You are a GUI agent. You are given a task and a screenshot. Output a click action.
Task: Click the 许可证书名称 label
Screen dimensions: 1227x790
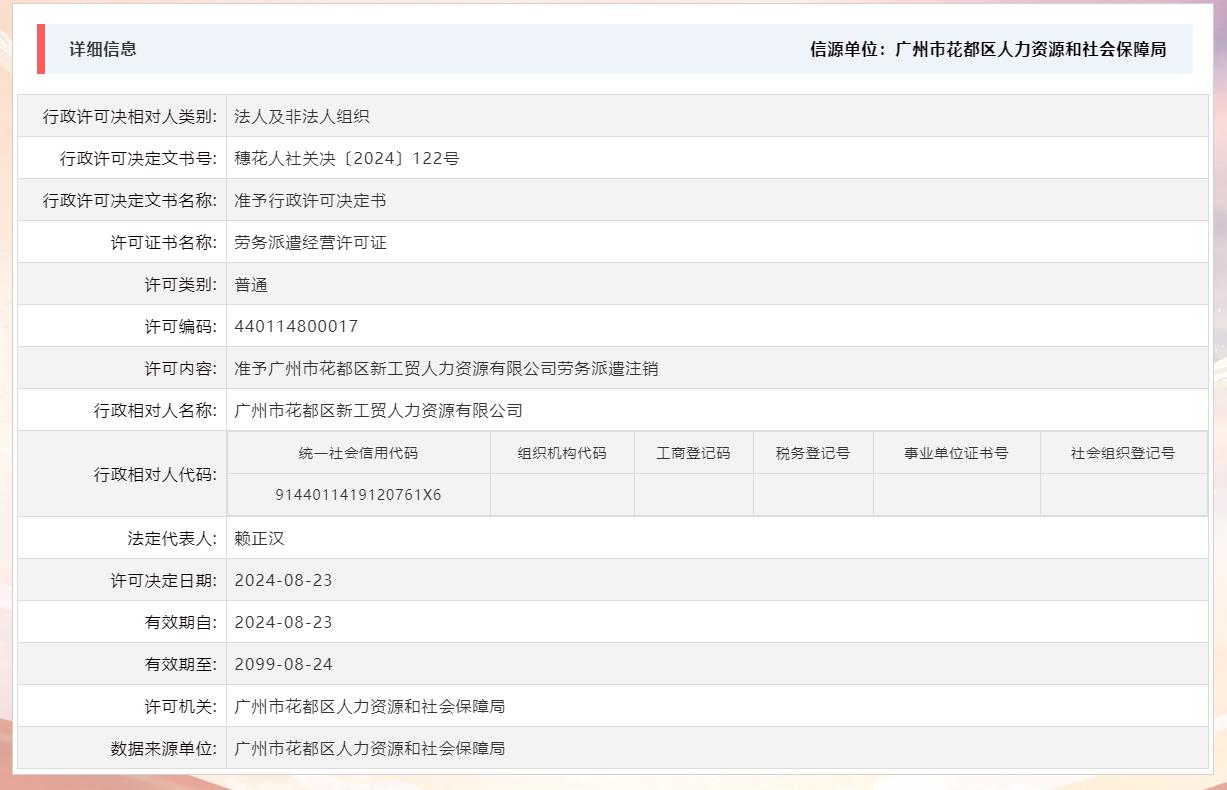(x=164, y=242)
